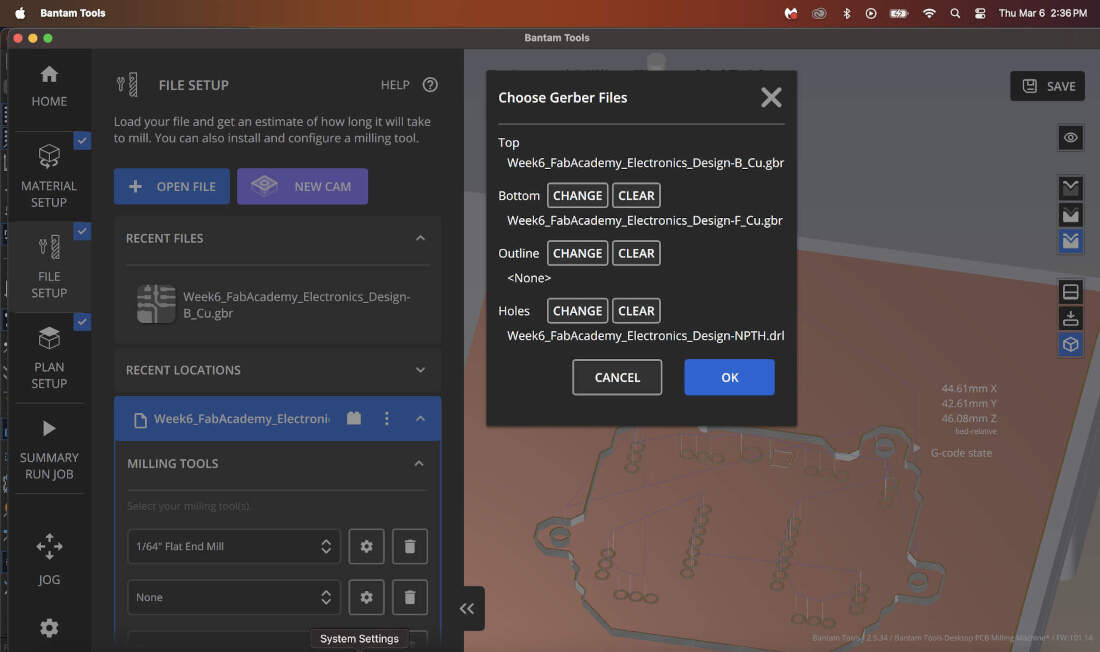Image resolution: width=1100 pixels, height=652 pixels.
Task: Open settings for the None tool row
Action: pyautogui.click(x=366, y=597)
